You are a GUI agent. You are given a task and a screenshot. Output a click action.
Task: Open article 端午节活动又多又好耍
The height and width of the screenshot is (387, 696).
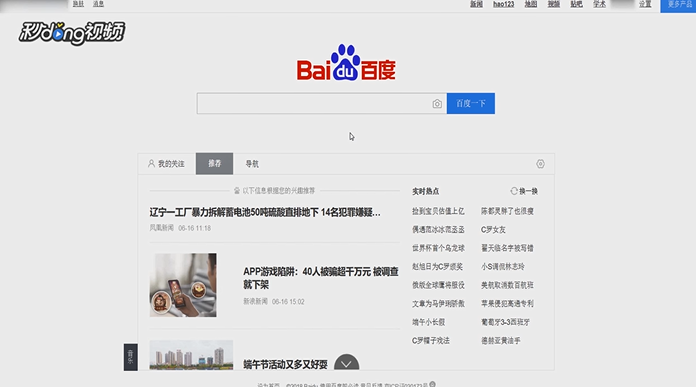click(285, 364)
